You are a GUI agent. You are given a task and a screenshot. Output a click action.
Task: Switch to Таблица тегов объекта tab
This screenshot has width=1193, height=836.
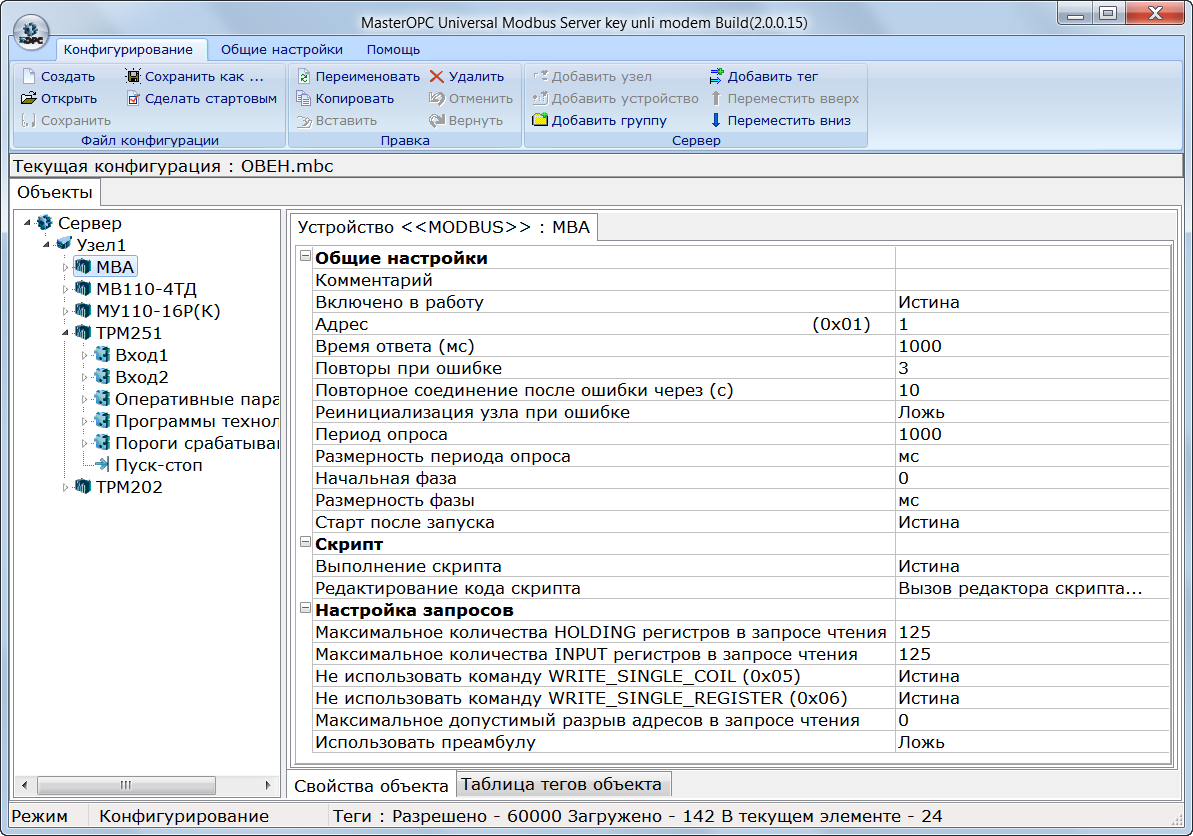click(x=562, y=784)
